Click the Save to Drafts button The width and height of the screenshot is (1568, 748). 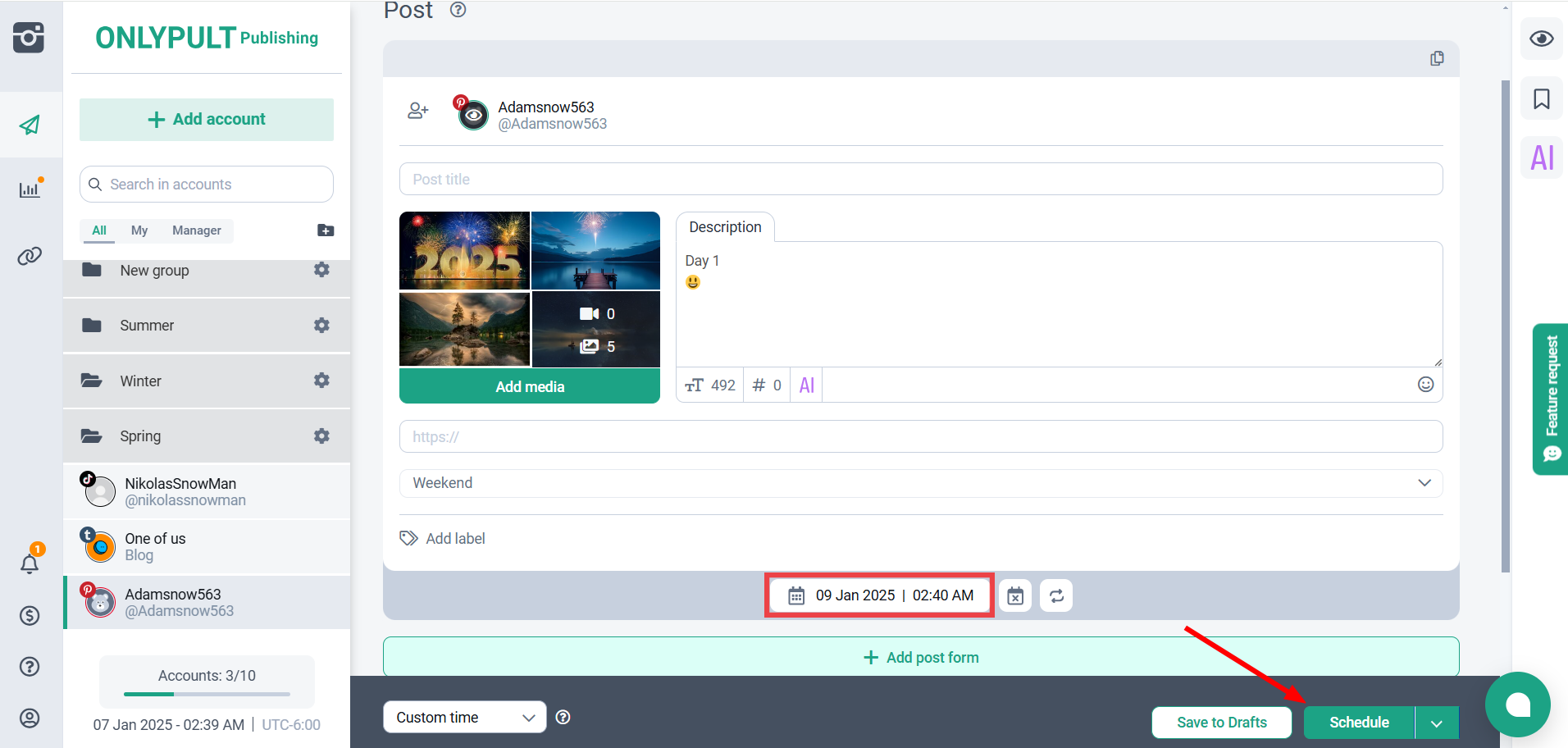pyautogui.click(x=1221, y=723)
